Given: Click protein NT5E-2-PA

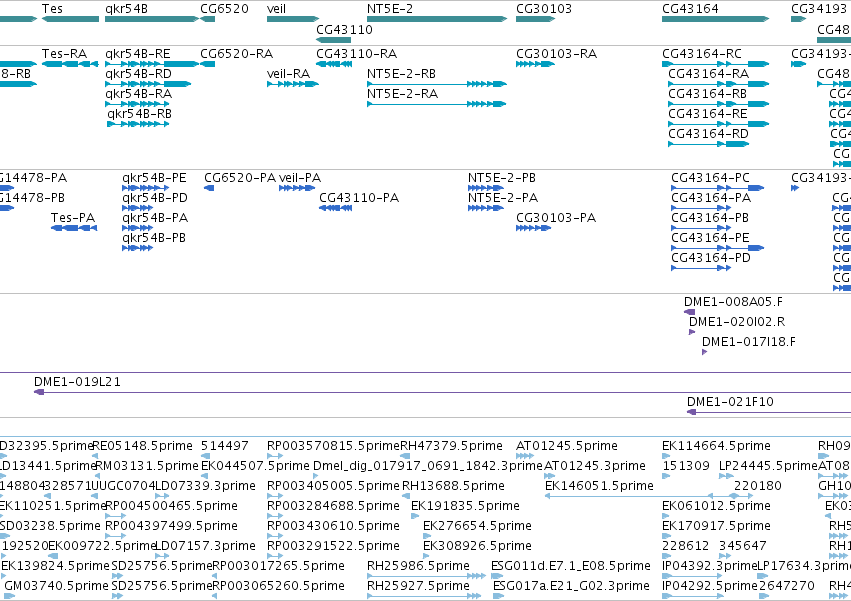Looking at the screenshot, I should (486, 208).
